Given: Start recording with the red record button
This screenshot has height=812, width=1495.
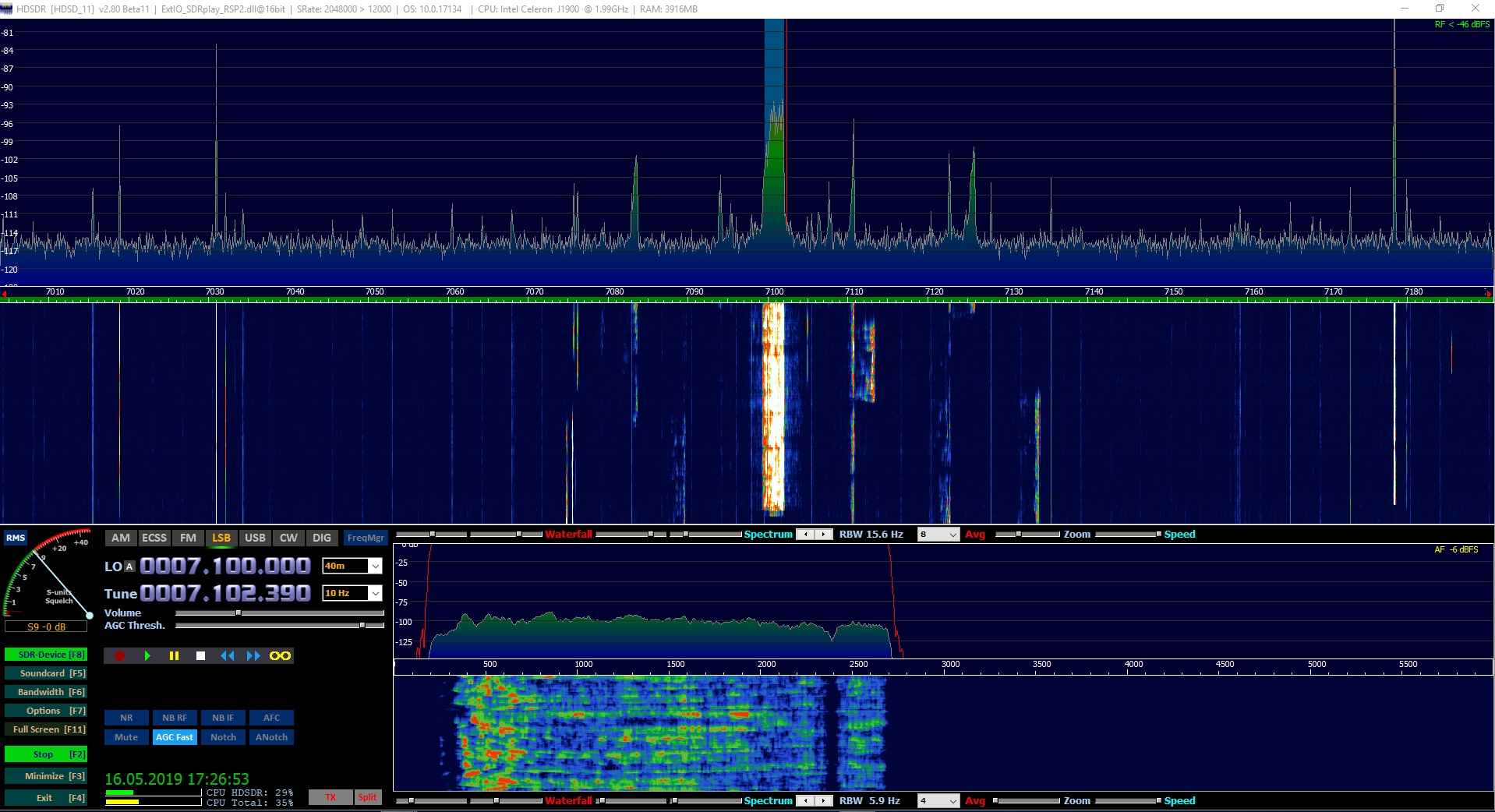Looking at the screenshot, I should pos(120,656).
